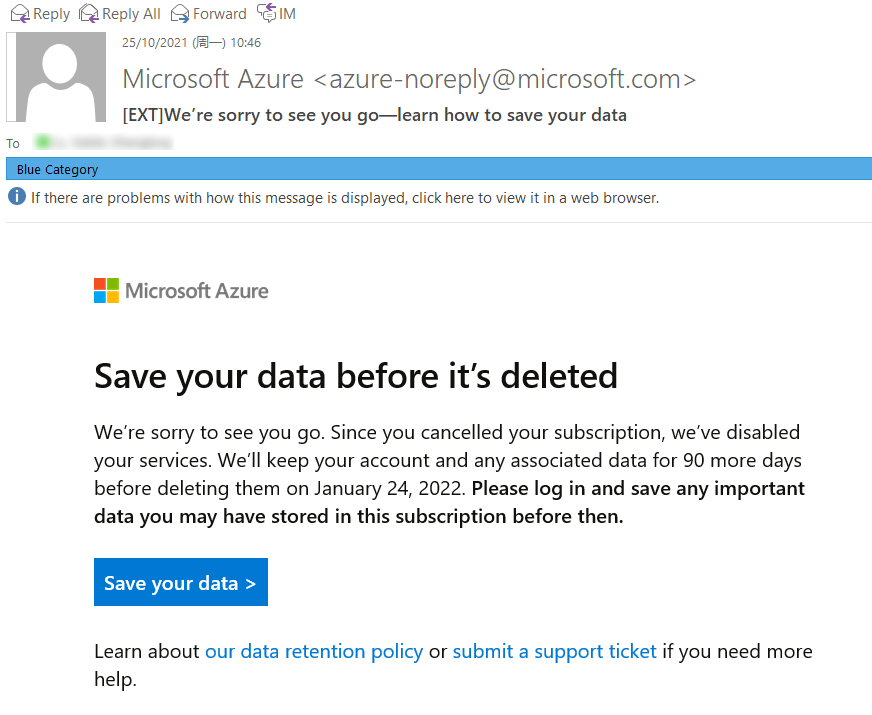Open our data retention policy link

click(314, 651)
